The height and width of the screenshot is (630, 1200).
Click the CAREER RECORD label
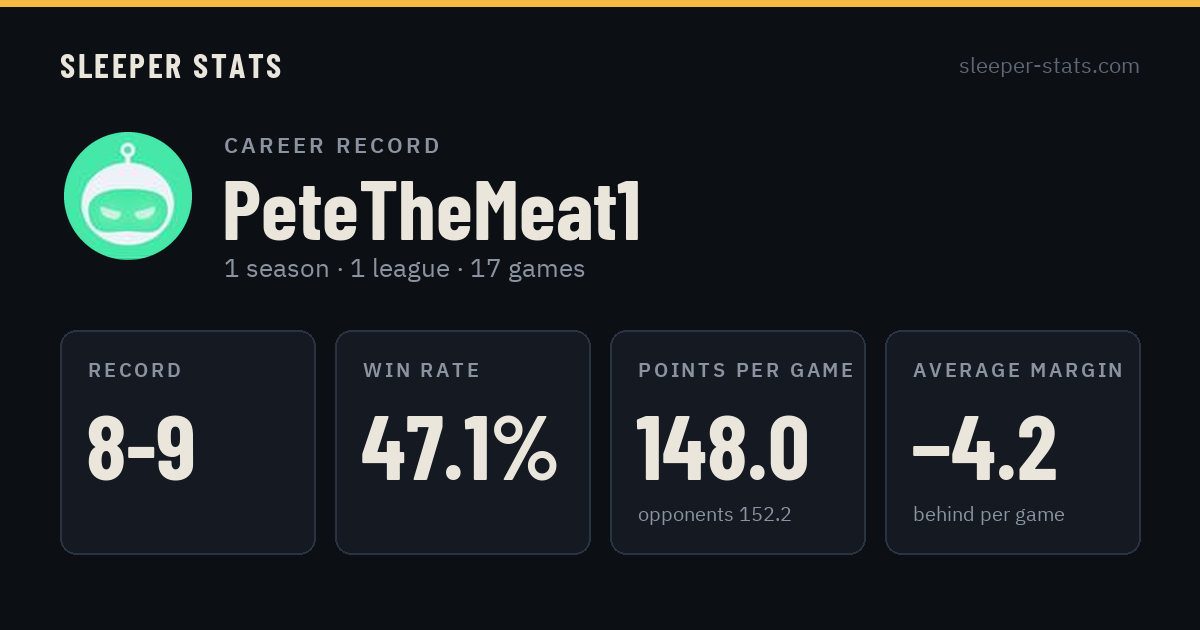pos(332,146)
